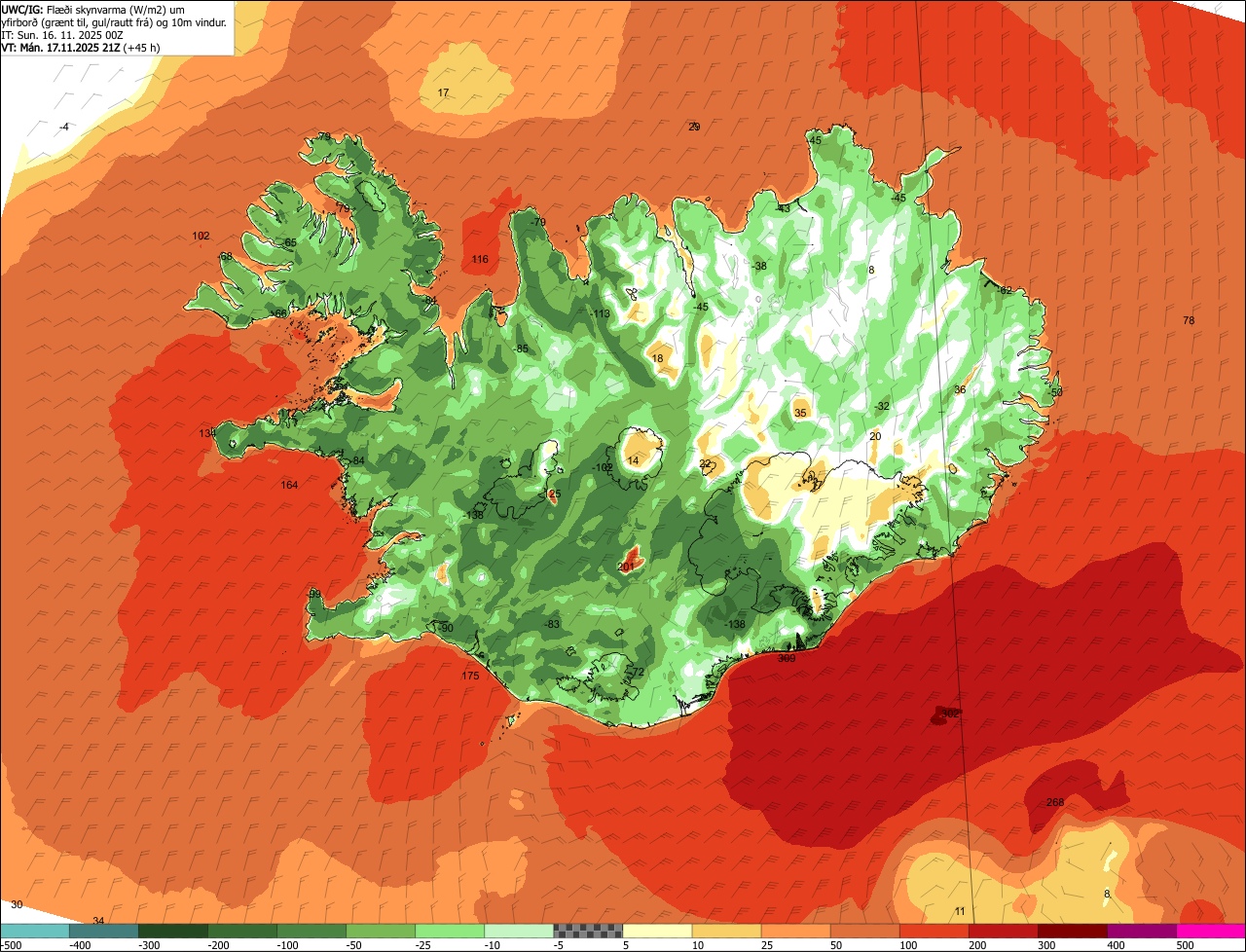Click the '43' value on north coast
This screenshot has height=952, width=1246.
[784, 207]
